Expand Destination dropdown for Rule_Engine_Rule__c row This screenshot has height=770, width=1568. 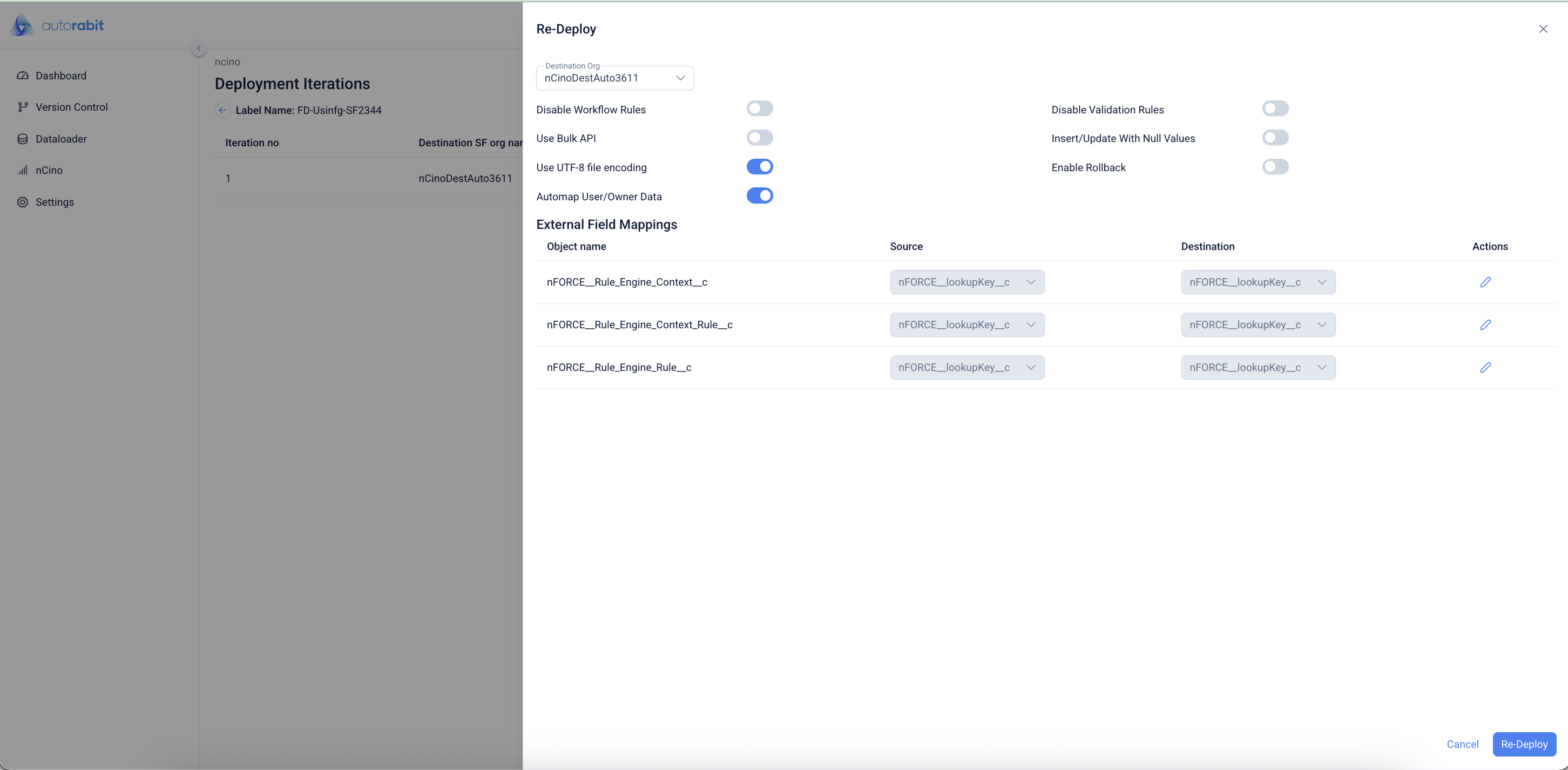click(x=1258, y=367)
